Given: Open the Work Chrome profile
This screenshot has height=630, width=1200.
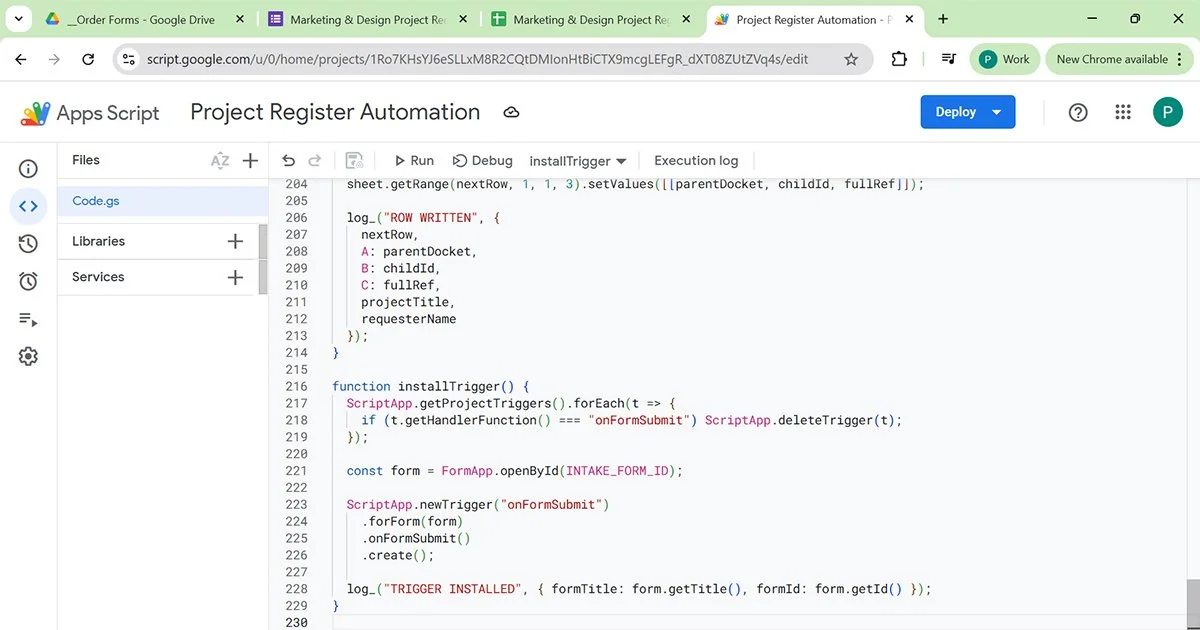Looking at the screenshot, I should (1005, 59).
